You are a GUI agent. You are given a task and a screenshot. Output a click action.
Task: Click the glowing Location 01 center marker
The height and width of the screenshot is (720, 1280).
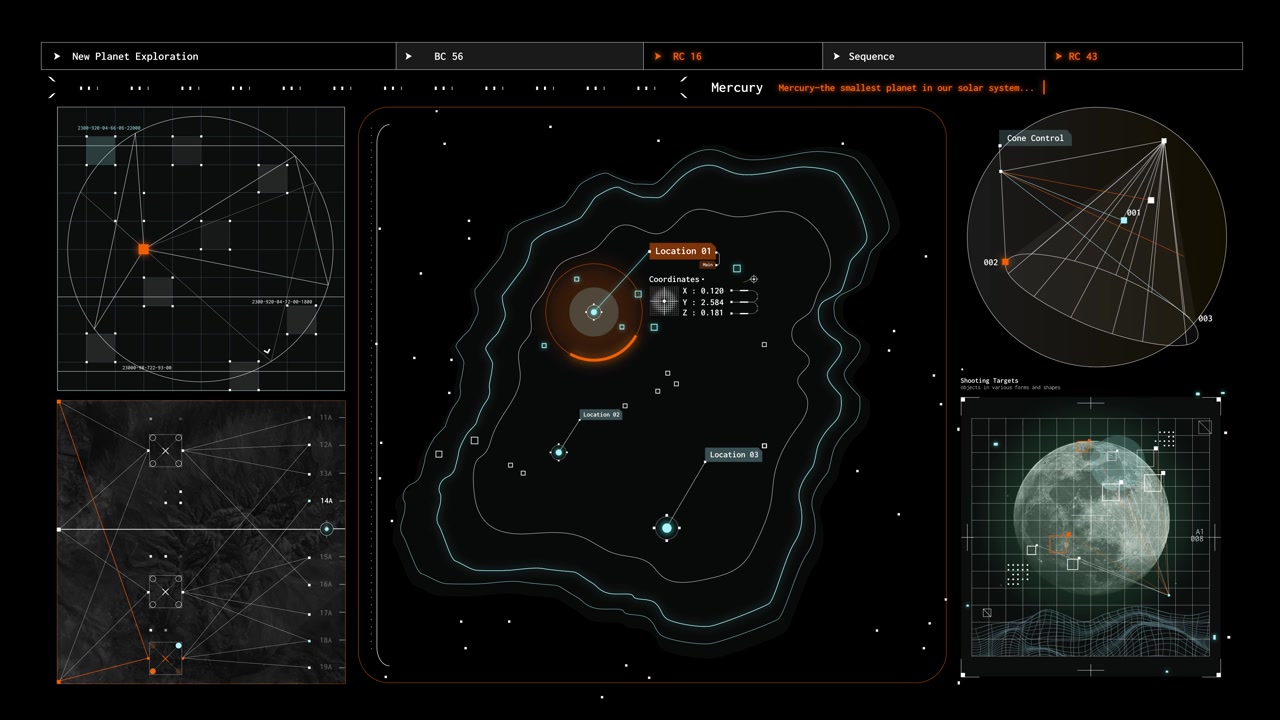[x=594, y=312]
